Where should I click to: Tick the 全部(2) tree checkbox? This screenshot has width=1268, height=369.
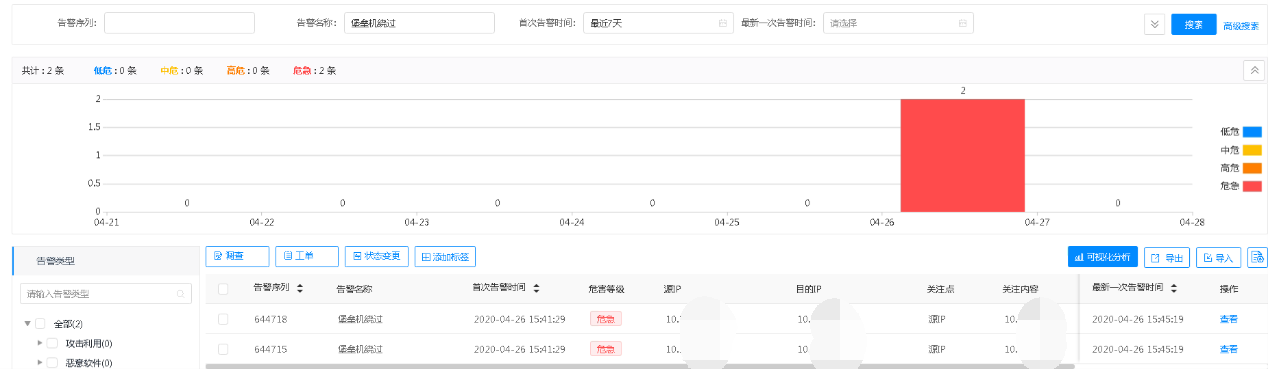tap(40, 324)
